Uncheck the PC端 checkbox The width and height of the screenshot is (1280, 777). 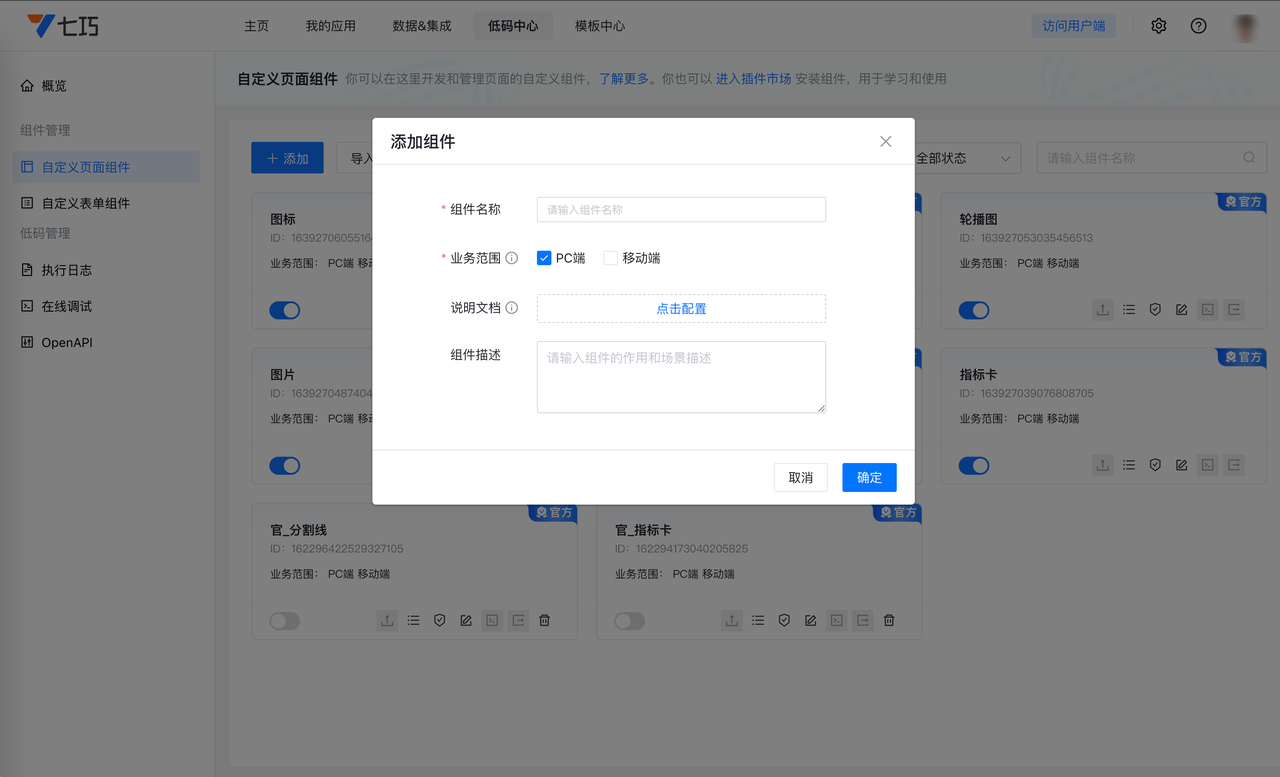[x=544, y=258]
